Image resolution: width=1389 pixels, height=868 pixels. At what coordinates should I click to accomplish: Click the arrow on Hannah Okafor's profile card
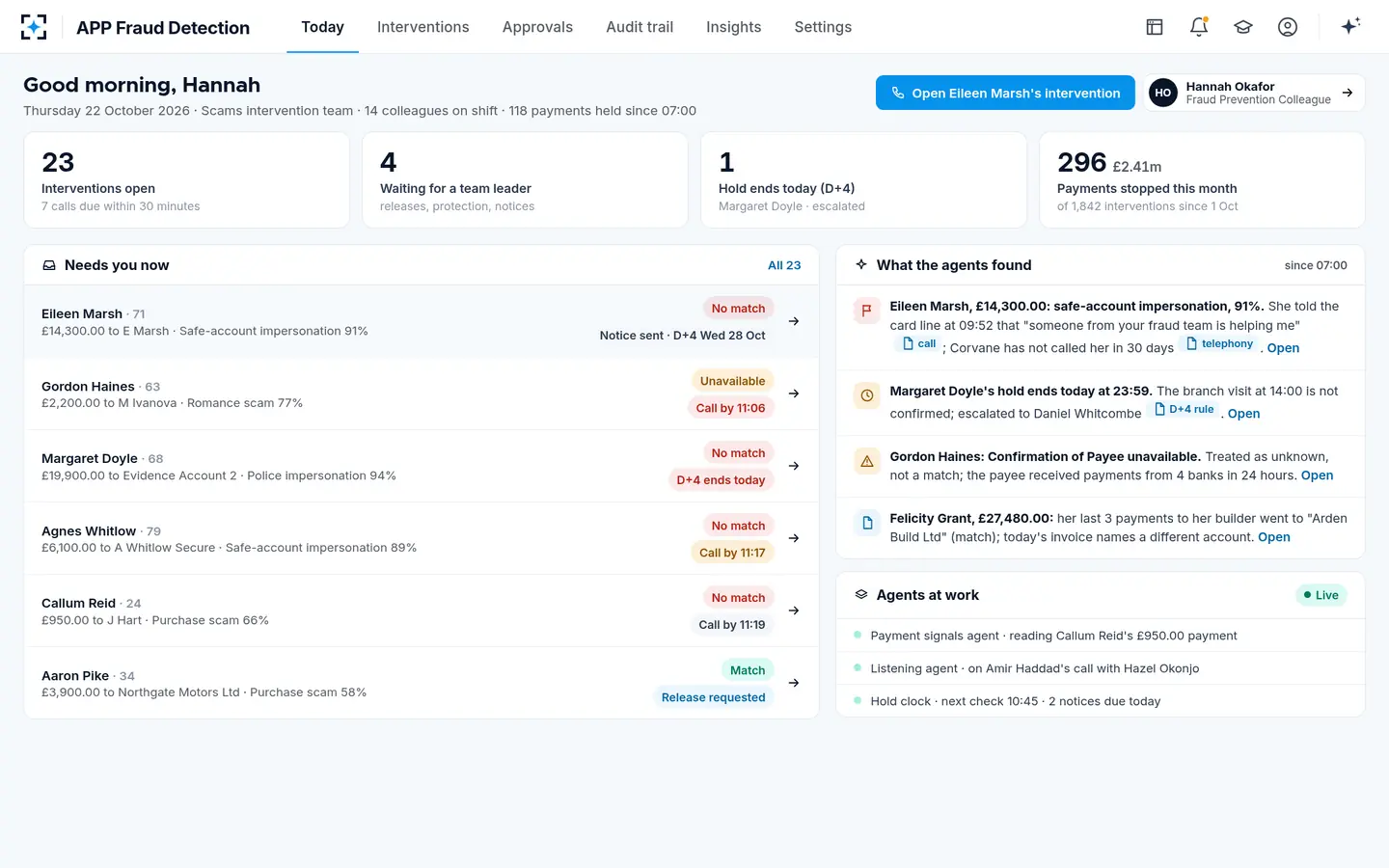1348,93
